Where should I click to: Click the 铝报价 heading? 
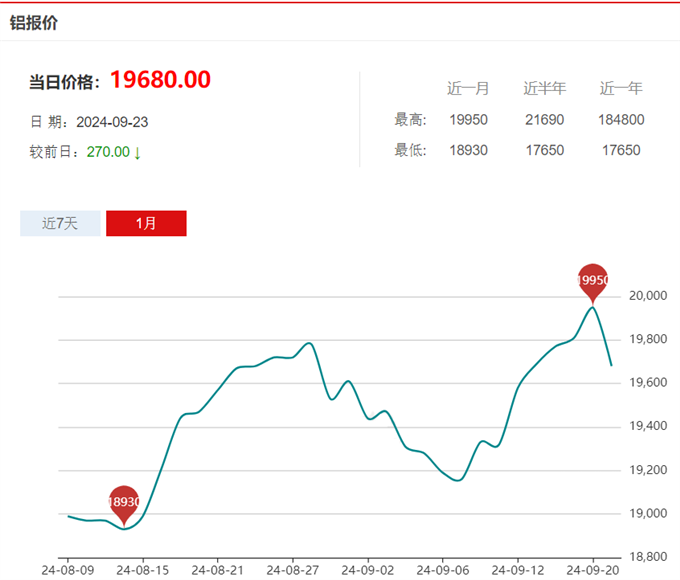click(x=34, y=22)
